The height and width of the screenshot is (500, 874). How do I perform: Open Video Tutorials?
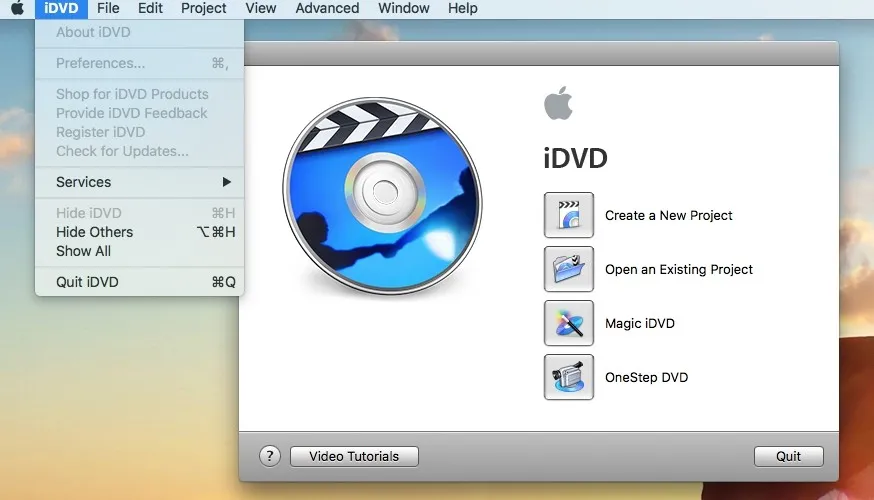click(354, 456)
